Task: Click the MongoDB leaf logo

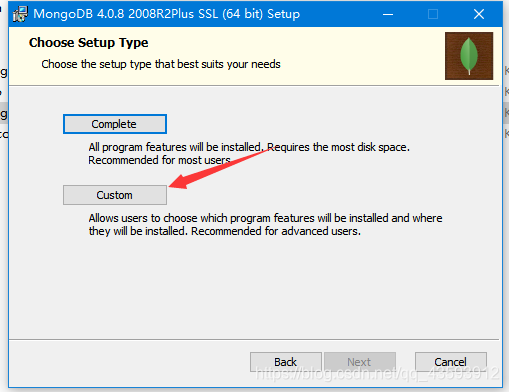Action: (x=469, y=56)
